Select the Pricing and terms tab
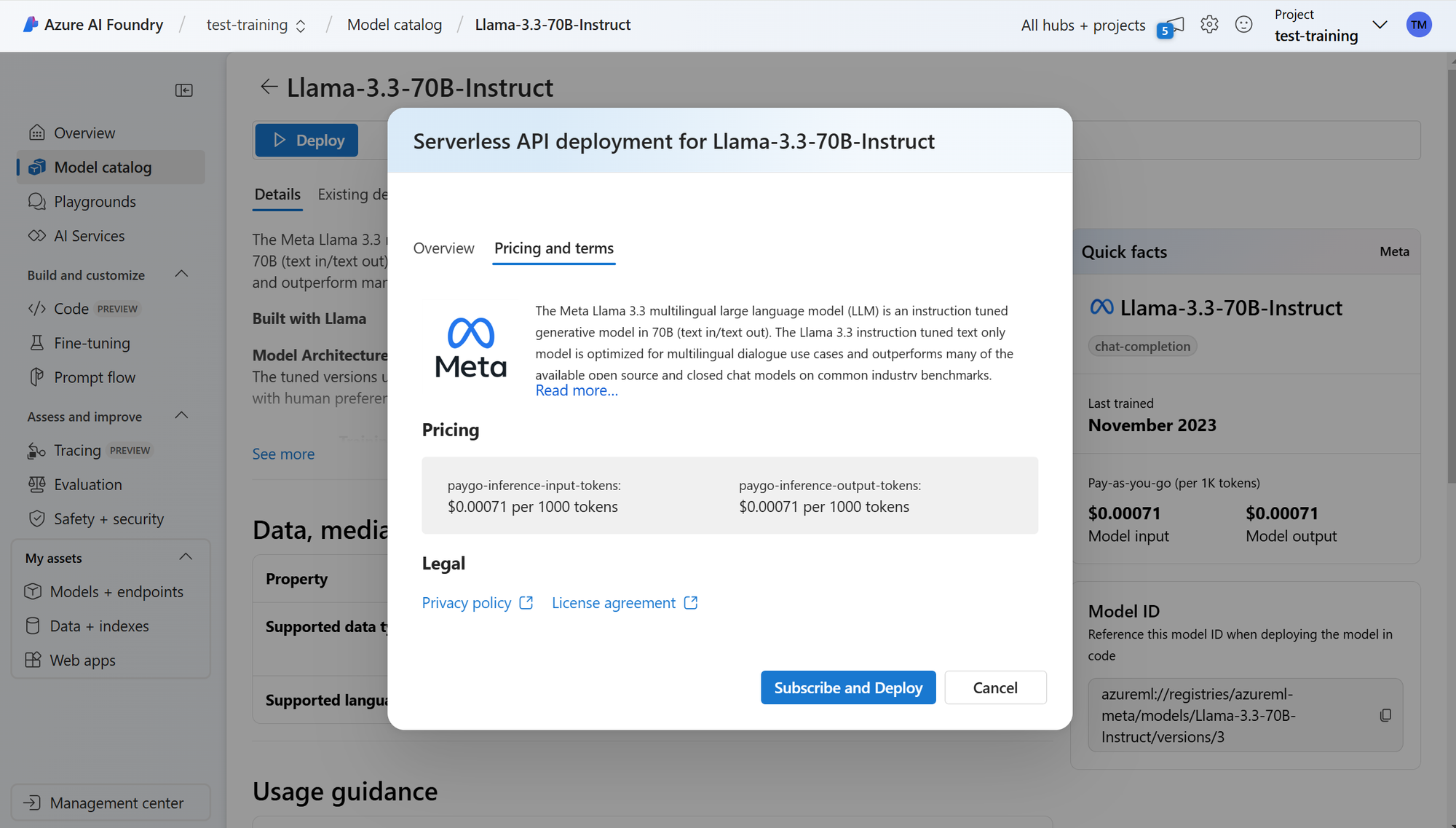 [553, 248]
